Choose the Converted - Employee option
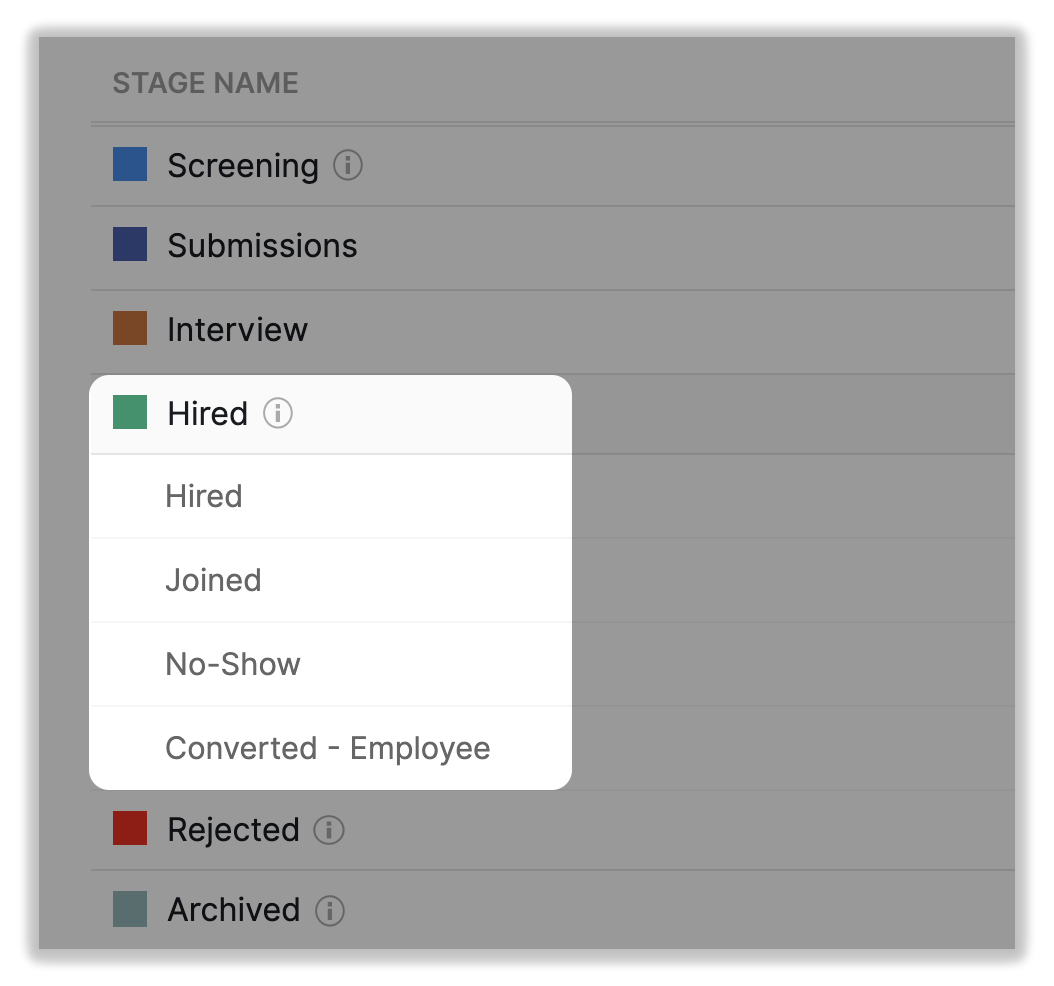Screen dimensions: 1054x986 [x=328, y=749]
